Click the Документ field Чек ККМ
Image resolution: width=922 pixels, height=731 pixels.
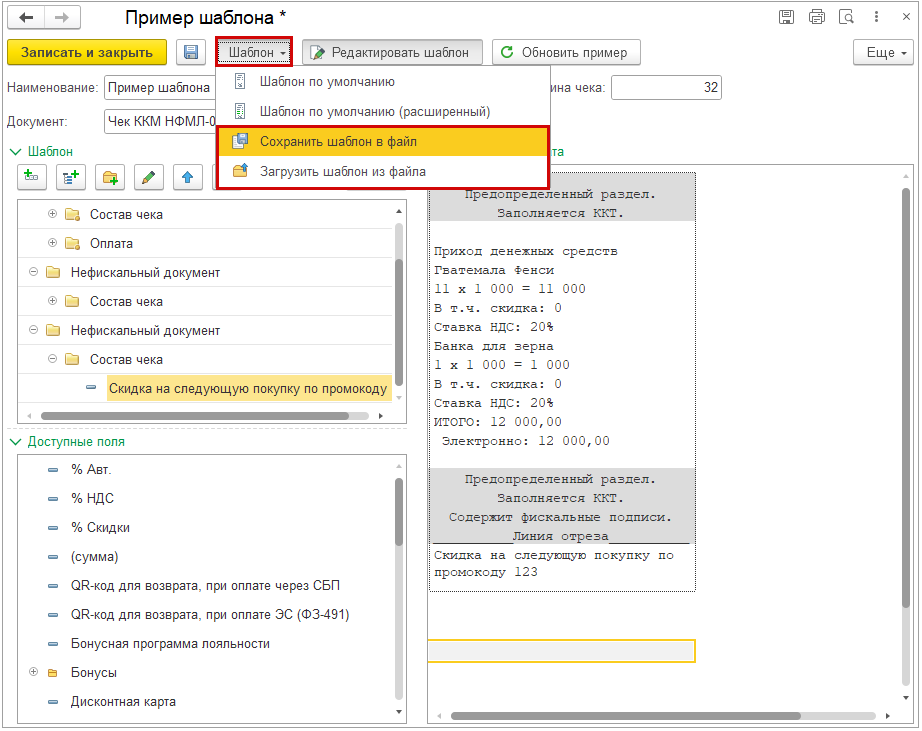coord(160,122)
